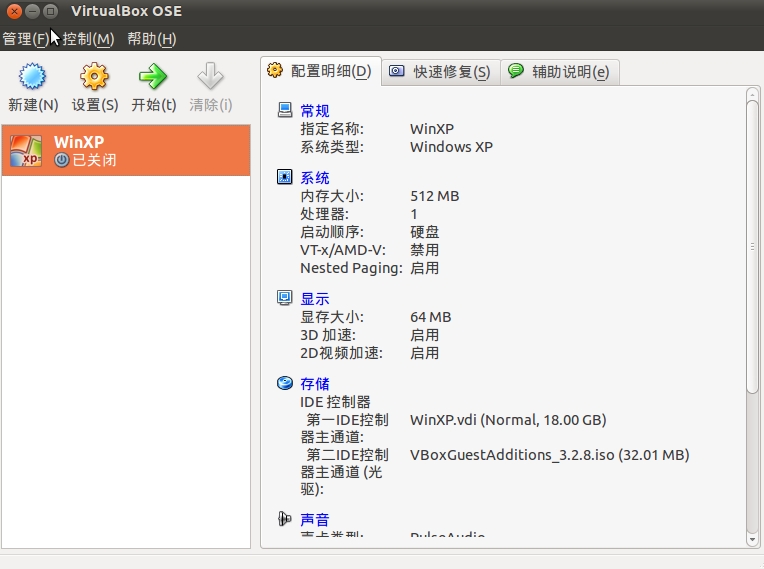The width and height of the screenshot is (764, 569).
Task: Click the 512 MB memory value
Action: [435, 196]
